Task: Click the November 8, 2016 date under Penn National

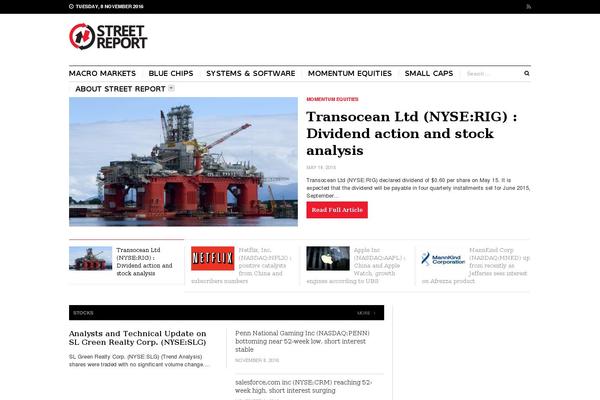Action: coord(257,360)
